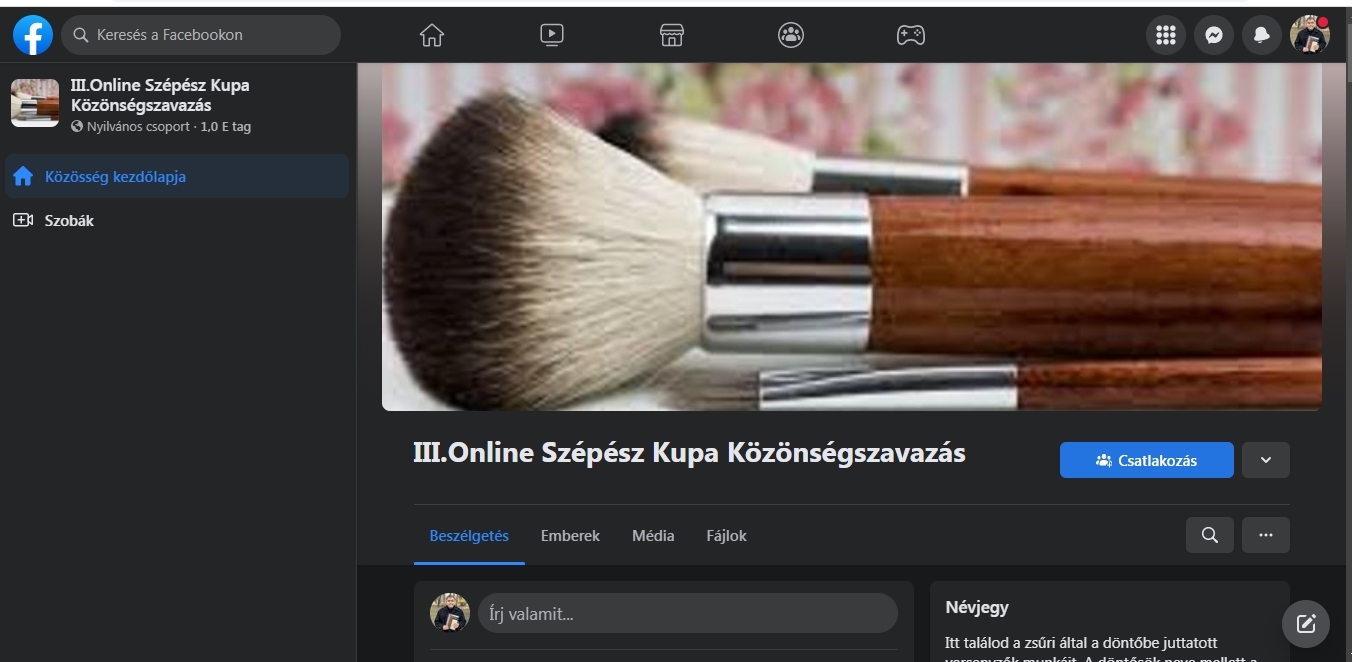Expand the dropdown arrow beside Csatlakozás
This screenshot has width=1352, height=662.
tap(1265, 460)
